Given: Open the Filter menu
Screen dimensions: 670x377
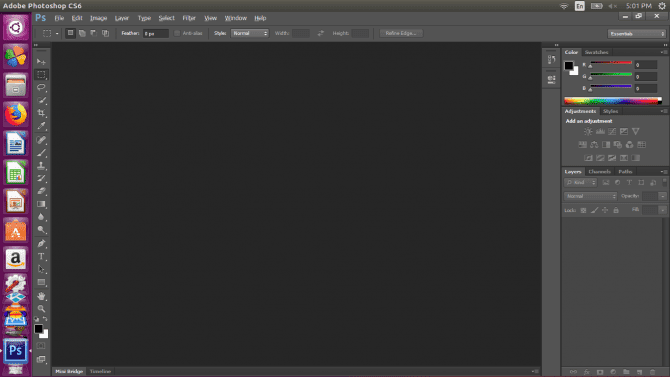Looking at the screenshot, I should click(x=189, y=18).
